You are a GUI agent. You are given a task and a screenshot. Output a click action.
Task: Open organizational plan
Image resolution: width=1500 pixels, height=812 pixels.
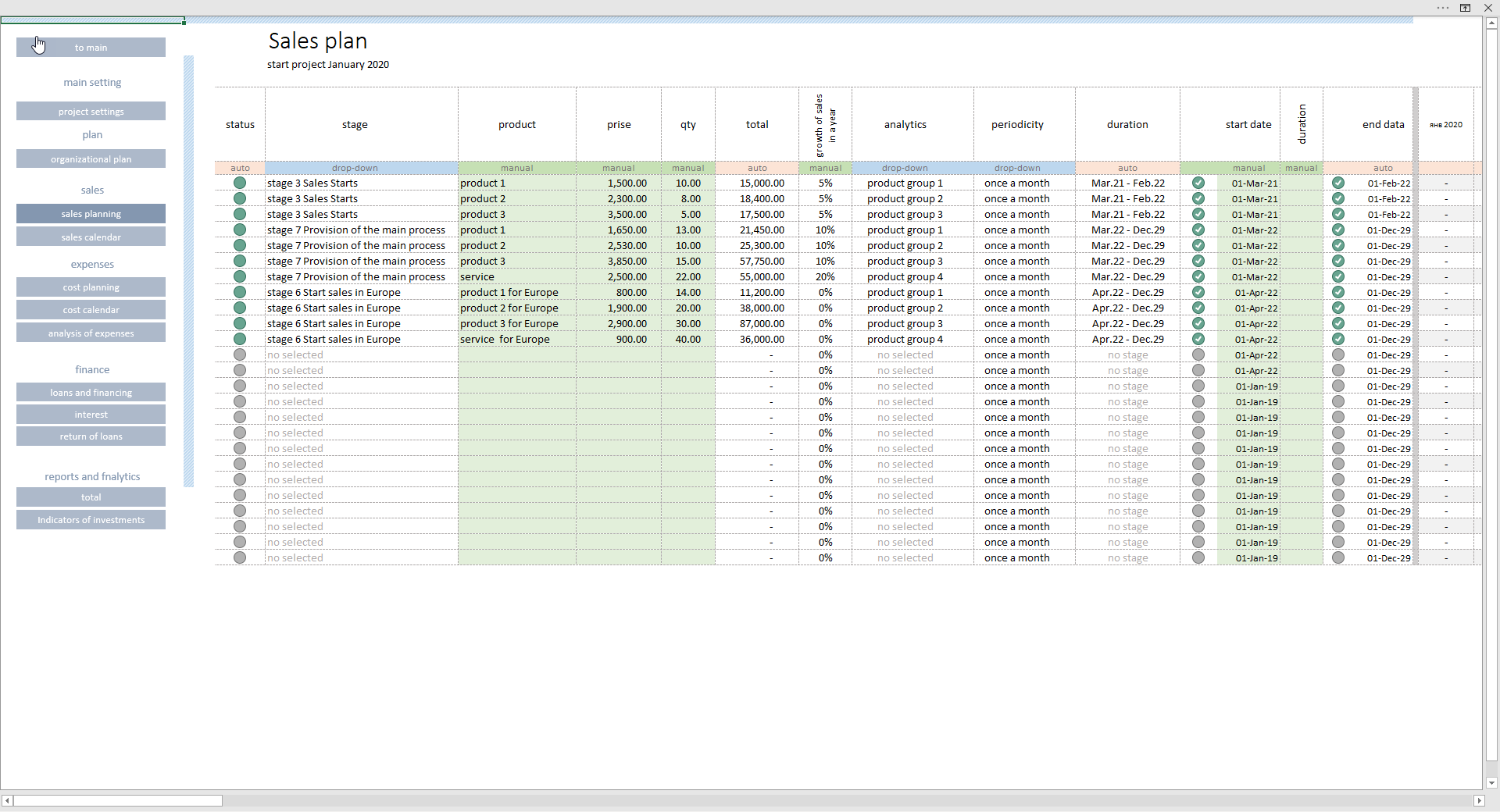click(x=91, y=158)
